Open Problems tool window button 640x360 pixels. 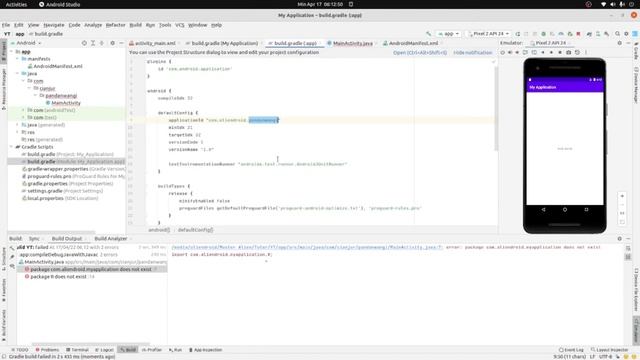tap(47, 350)
